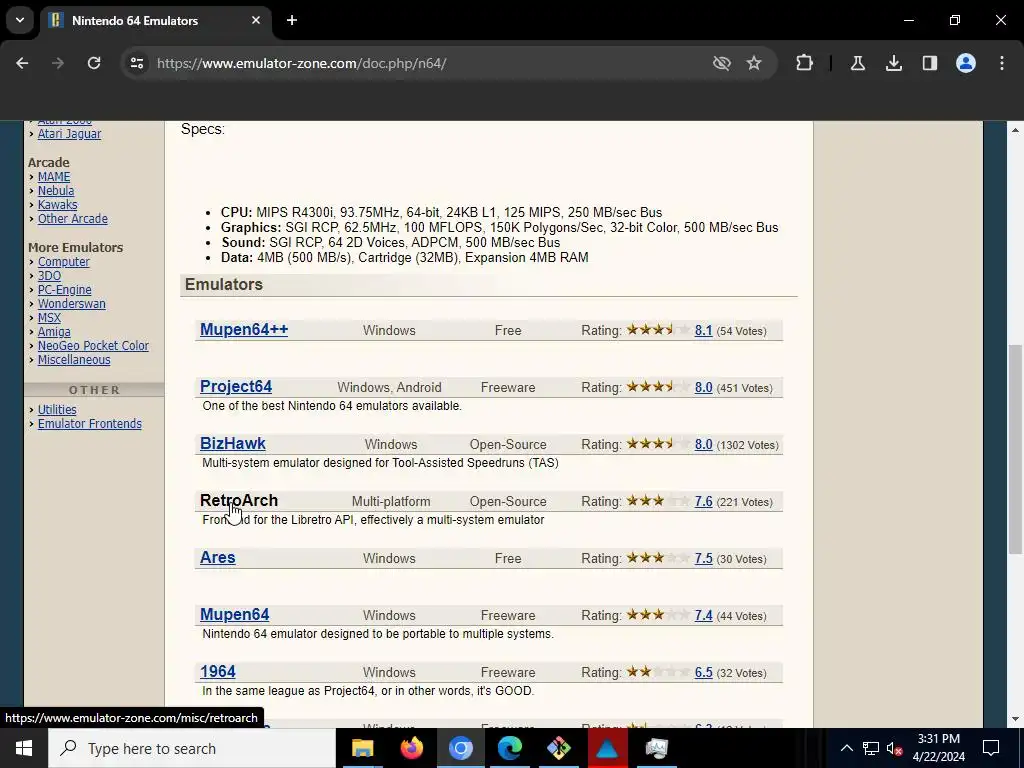
Task: Click the 7.4 rating for Mupen64
Action: pos(703,616)
